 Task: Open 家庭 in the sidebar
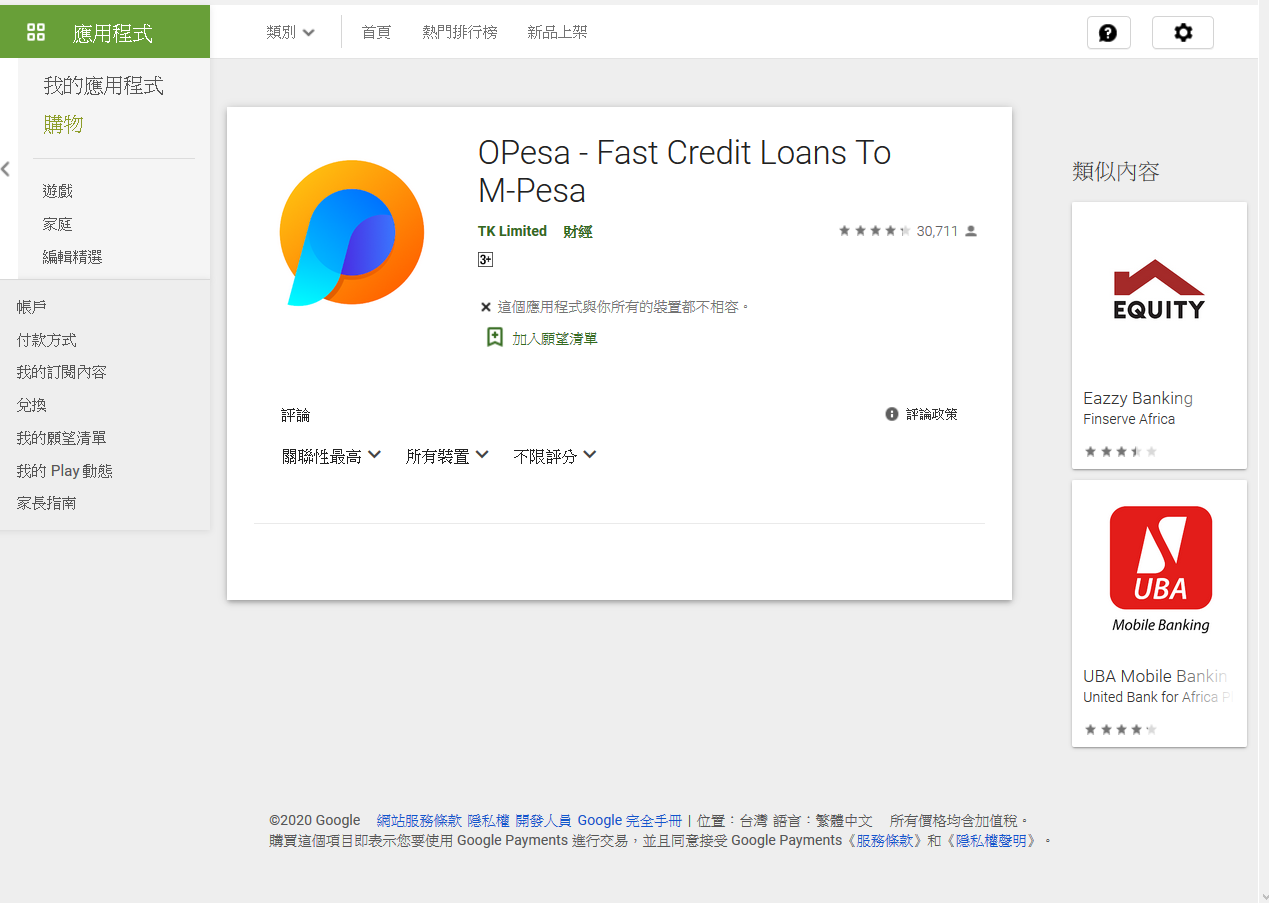click(58, 224)
